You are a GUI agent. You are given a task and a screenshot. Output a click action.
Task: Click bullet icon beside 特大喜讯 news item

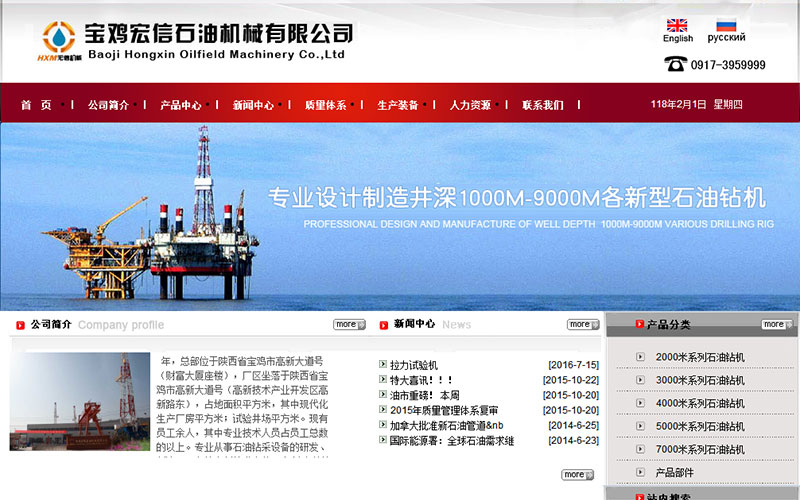click(383, 379)
